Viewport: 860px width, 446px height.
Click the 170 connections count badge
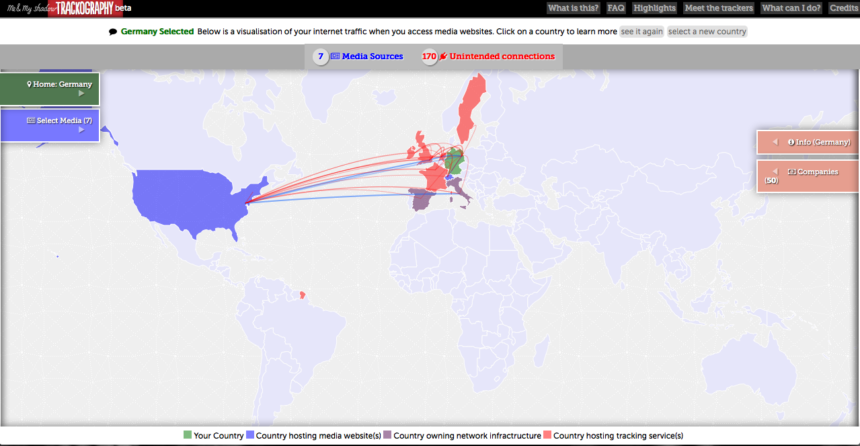point(429,57)
